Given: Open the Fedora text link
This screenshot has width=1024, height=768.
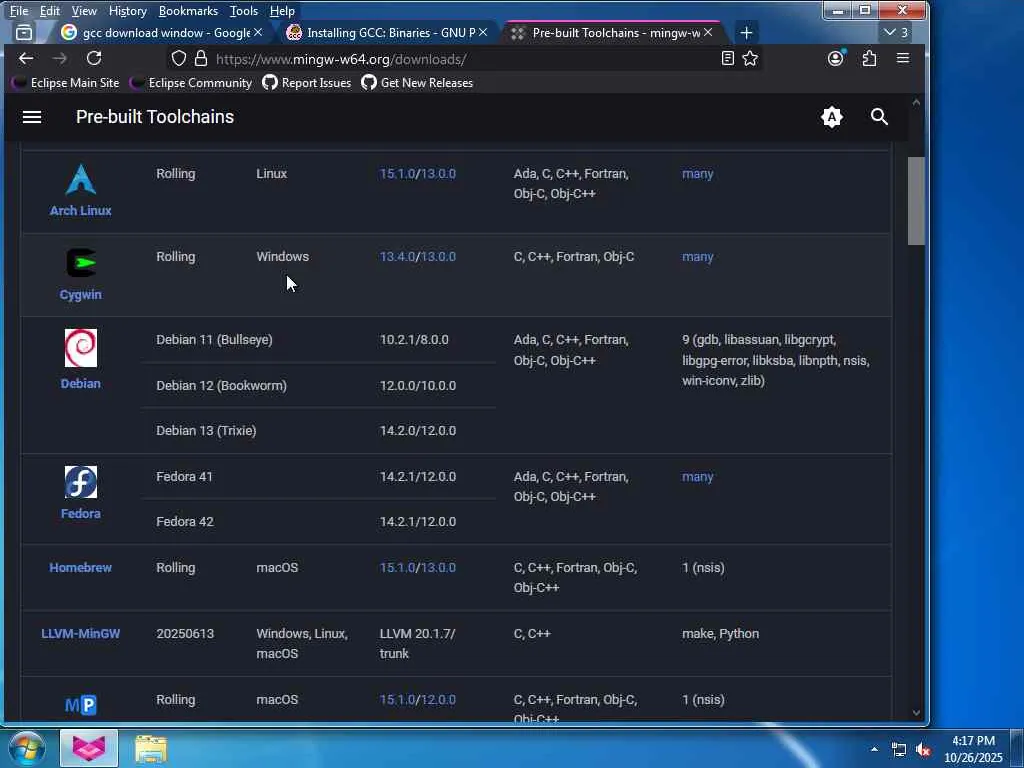Looking at the screenshot, I should (81, 513).
